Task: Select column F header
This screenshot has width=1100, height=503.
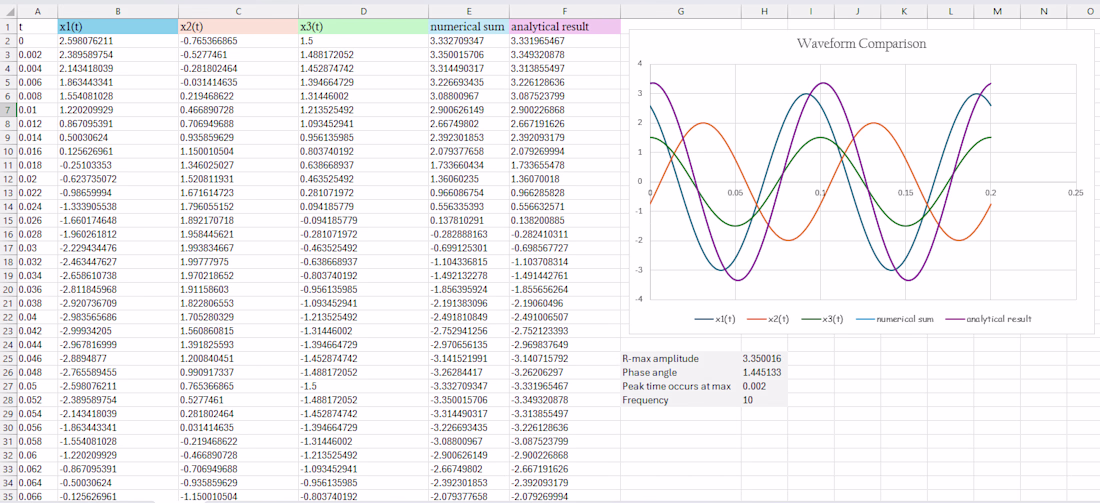Action: pyautogui.click(x=565, y=11)
